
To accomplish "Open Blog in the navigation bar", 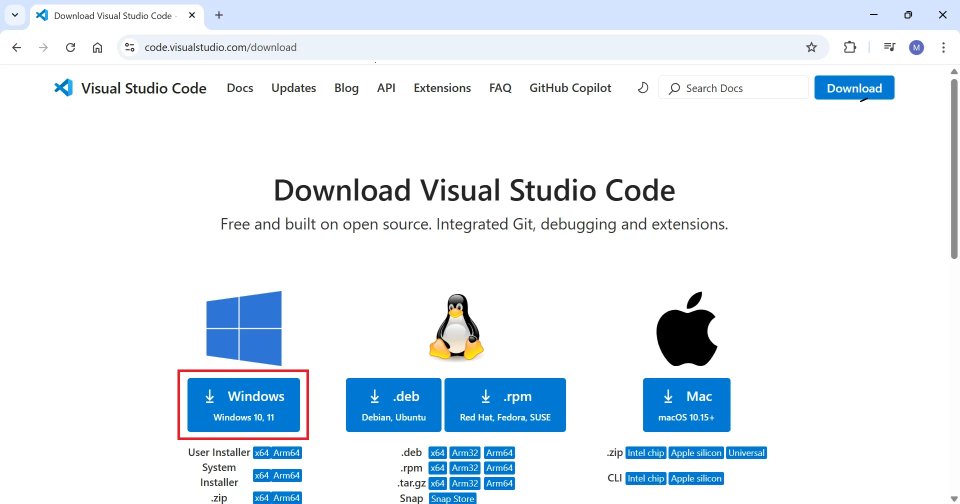I will tap(347, 88).
